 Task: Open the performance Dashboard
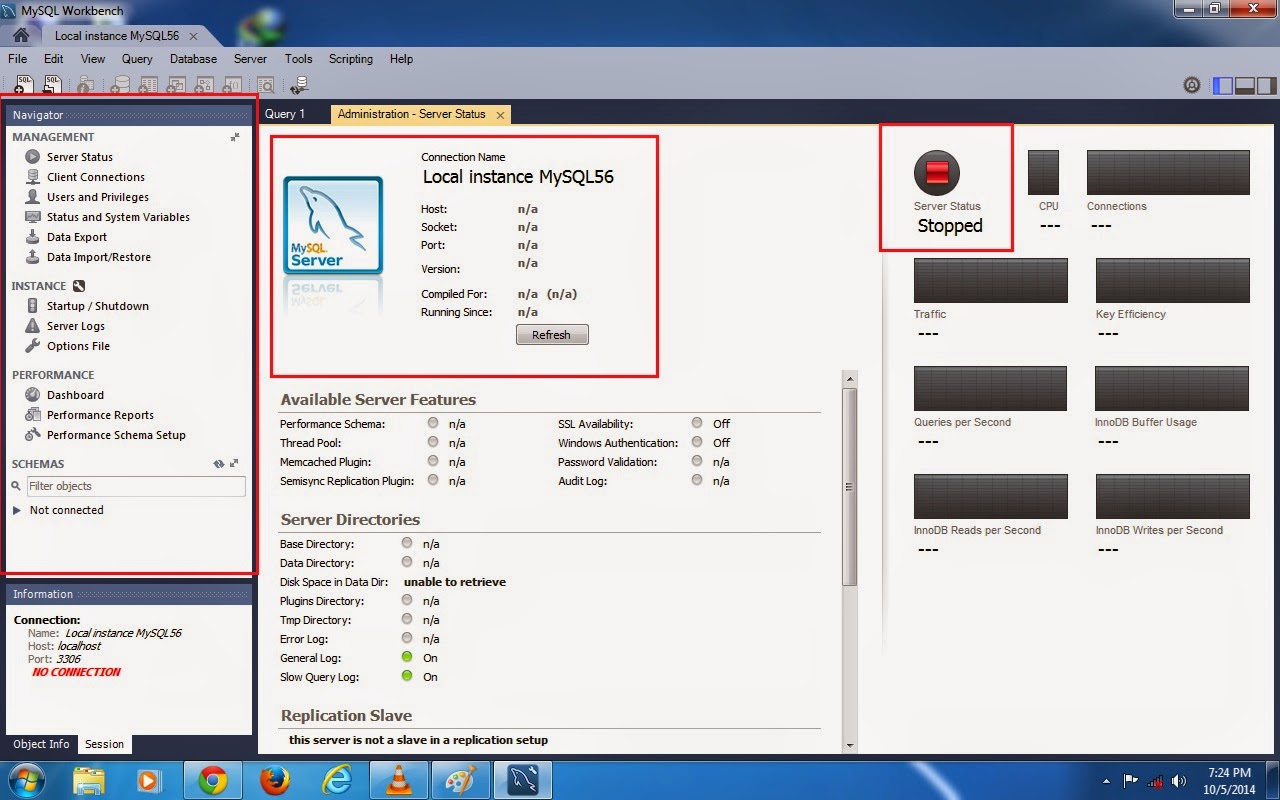pyautogui.click(x=75, y=395)
